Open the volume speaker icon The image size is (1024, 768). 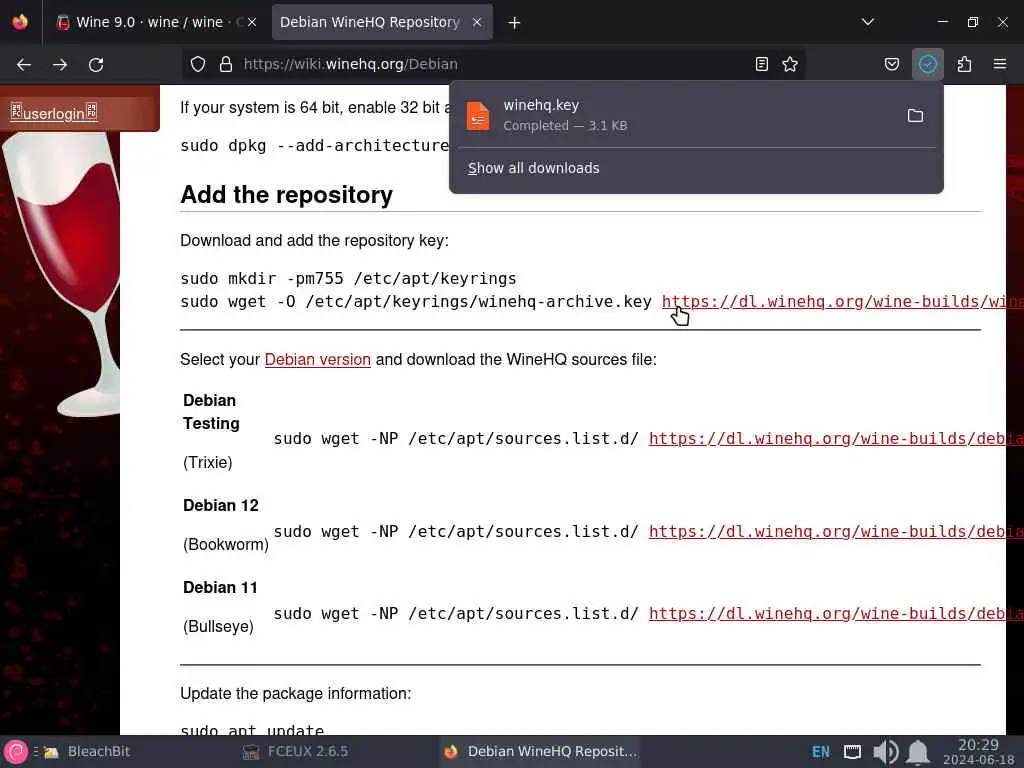[x=885, y=752]
